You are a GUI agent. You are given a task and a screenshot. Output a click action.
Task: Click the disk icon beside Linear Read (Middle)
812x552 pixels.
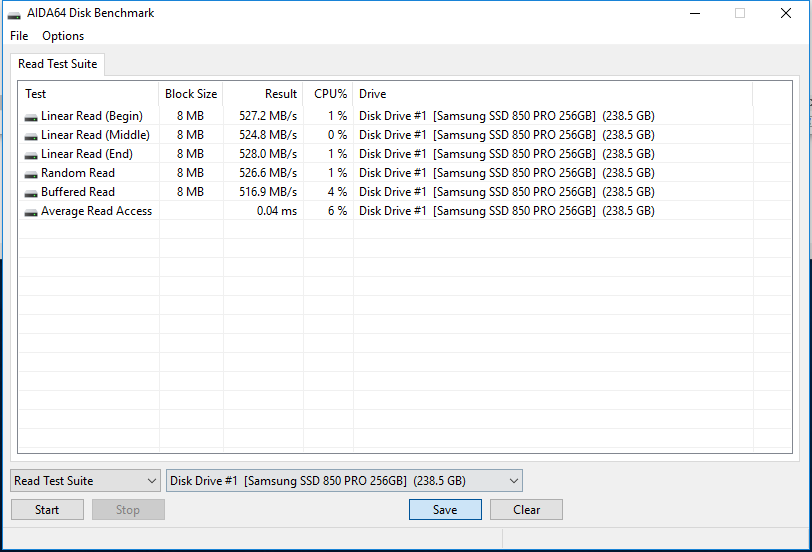click(x=31, y=136)
